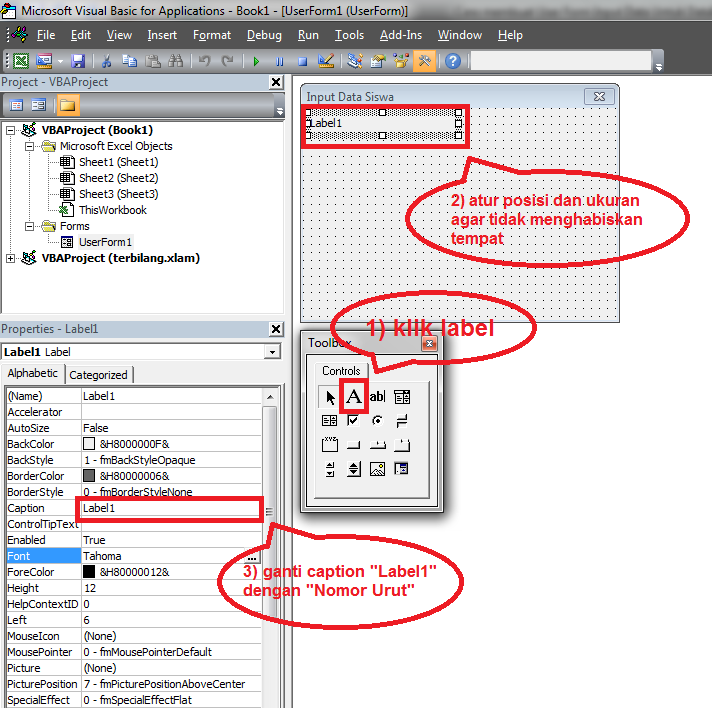The width and height of the screenshot is (712, 708).
Task: Click the Font ellipsis button
Action: pyautogui.click(x=252, y=557)
